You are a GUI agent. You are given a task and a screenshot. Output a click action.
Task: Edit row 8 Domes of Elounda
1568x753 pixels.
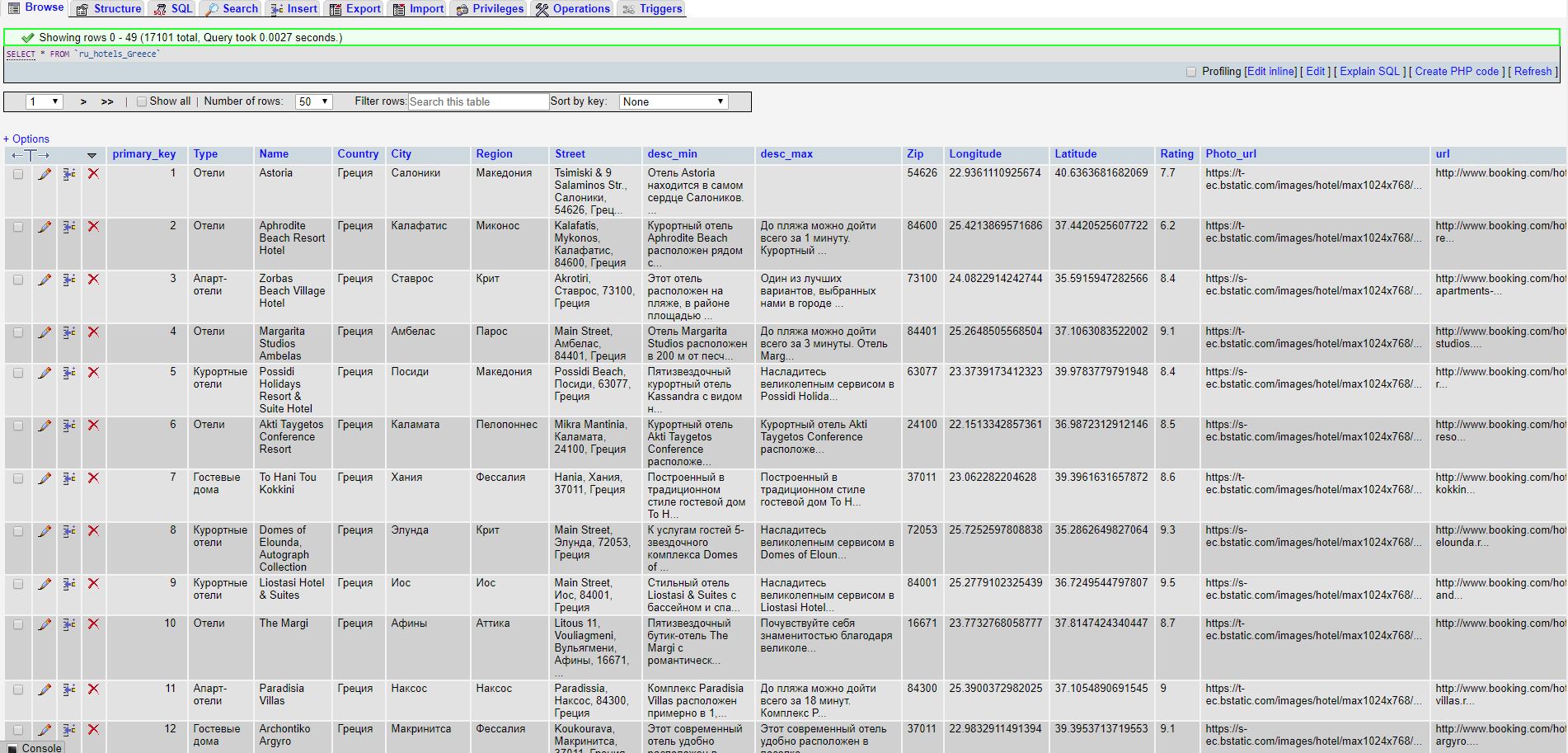pyautogui.click(x=45, y=531)
